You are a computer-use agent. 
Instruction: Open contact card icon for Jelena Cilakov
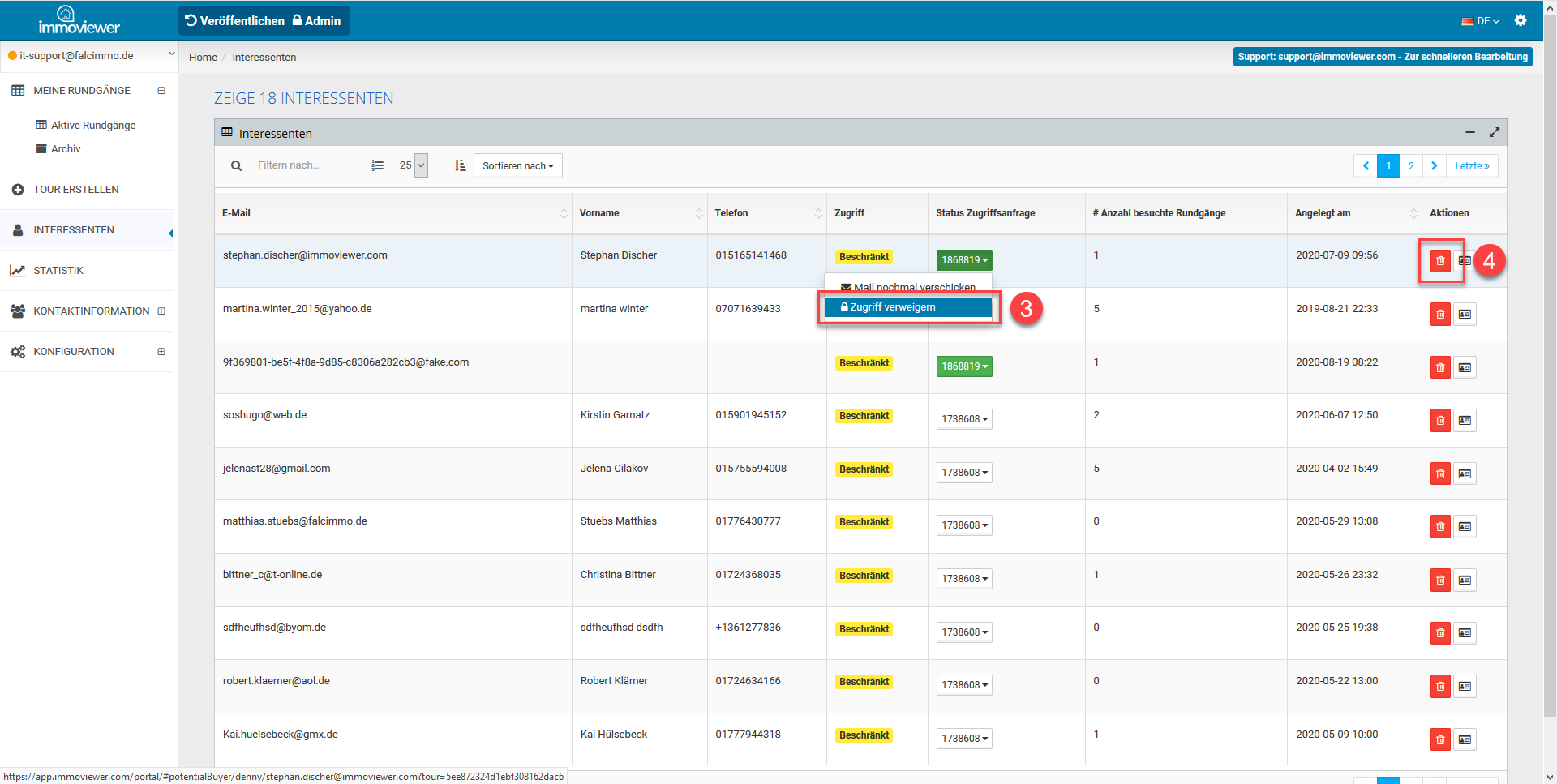coord(1465,473)
